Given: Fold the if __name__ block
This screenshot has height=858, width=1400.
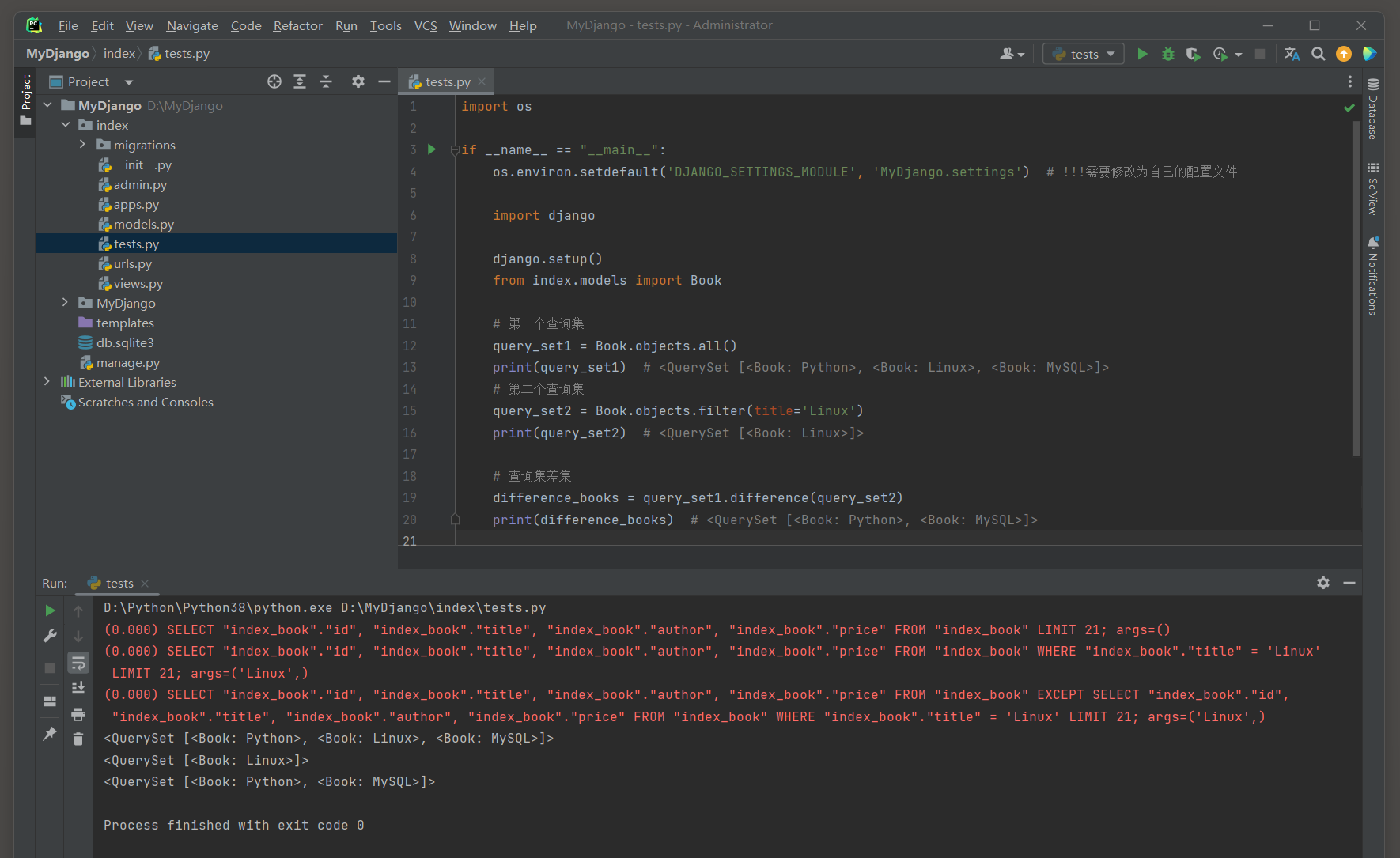Looking at the screenshot, I should click(455, 150).
